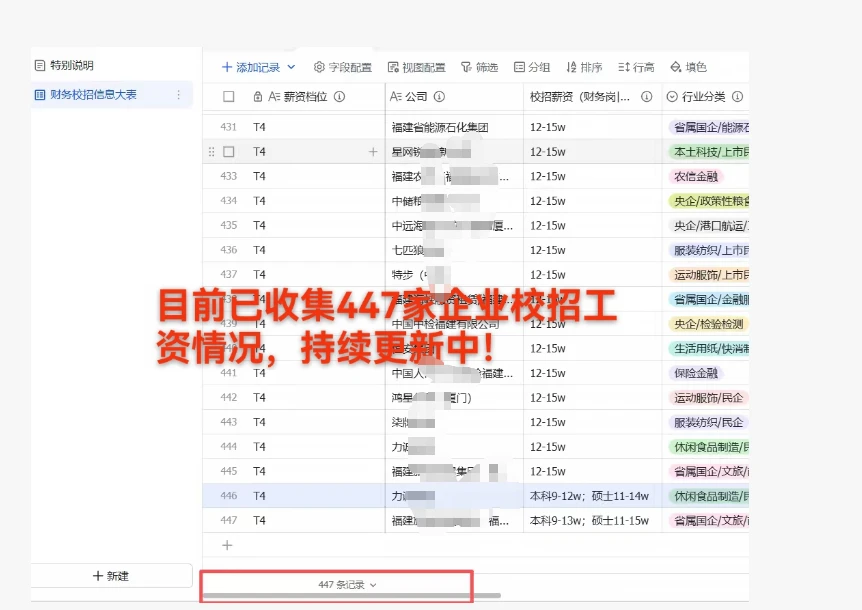Click row number 447
Image resolution: width=862 pixels, height=610 pixels.
coord(229,520)
